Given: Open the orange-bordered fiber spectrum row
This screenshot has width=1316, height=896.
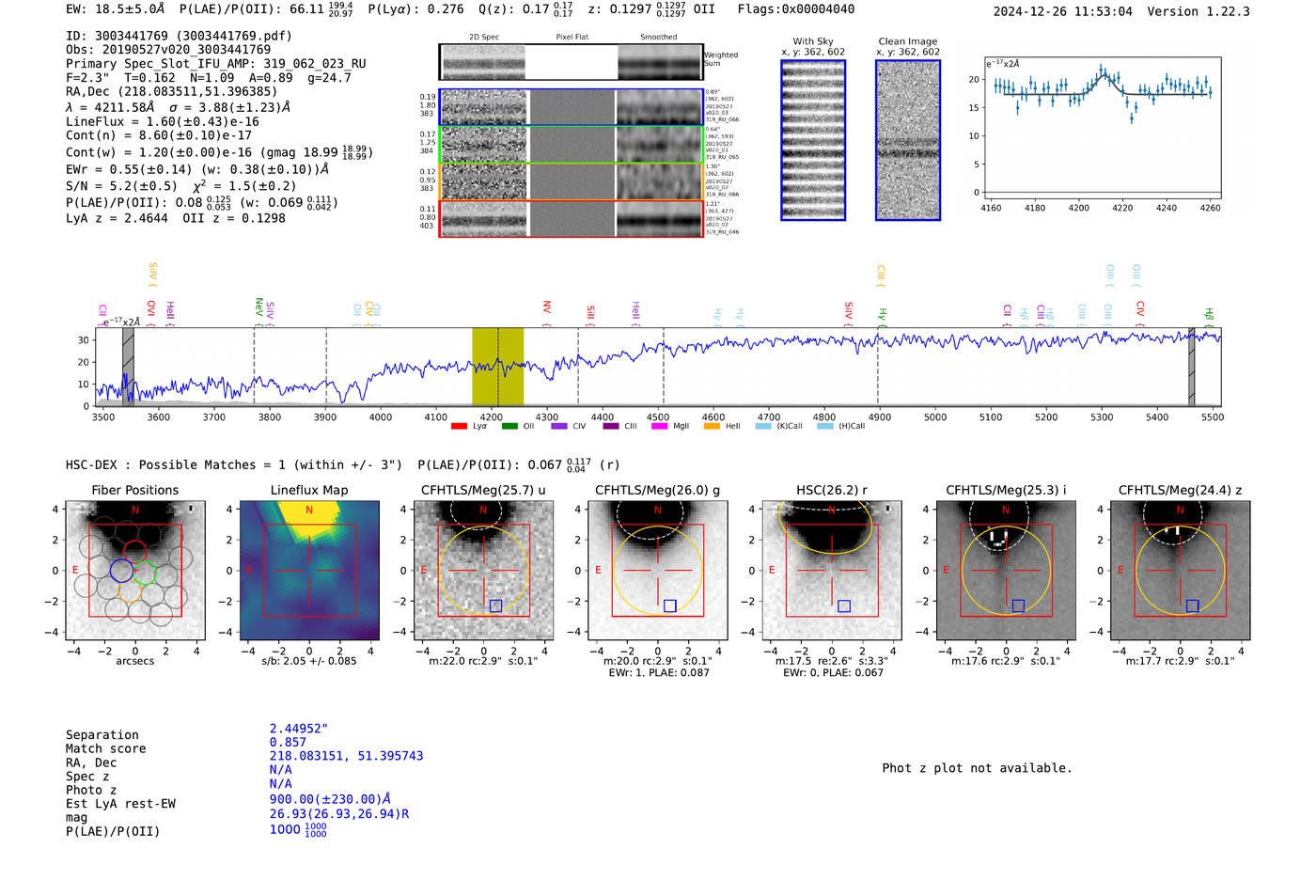Looking at the screenshot, I should point(571,181).
